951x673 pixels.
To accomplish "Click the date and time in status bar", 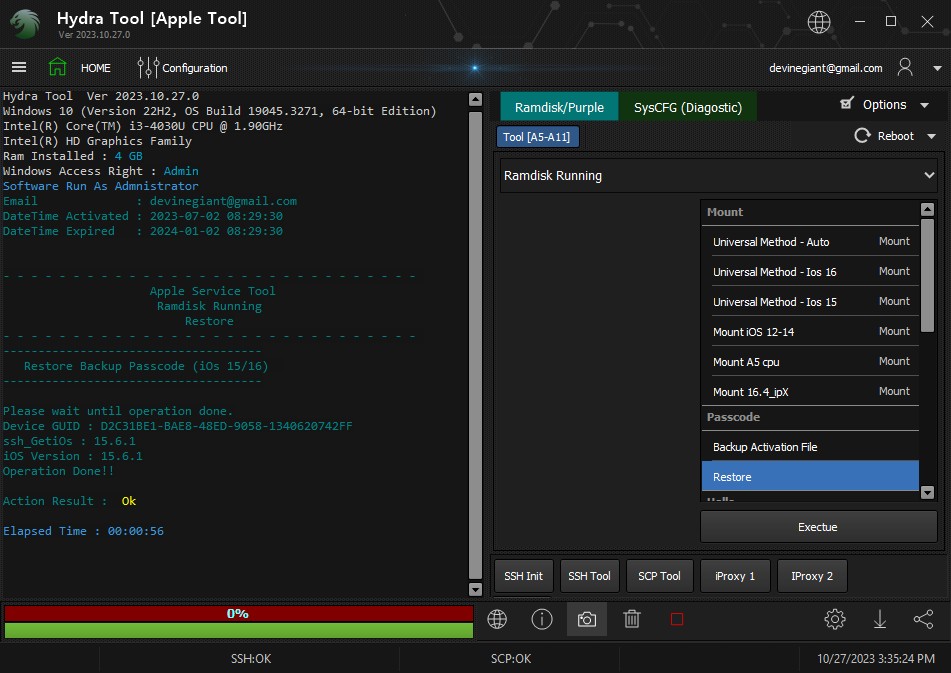I will [x=876, y=658].
